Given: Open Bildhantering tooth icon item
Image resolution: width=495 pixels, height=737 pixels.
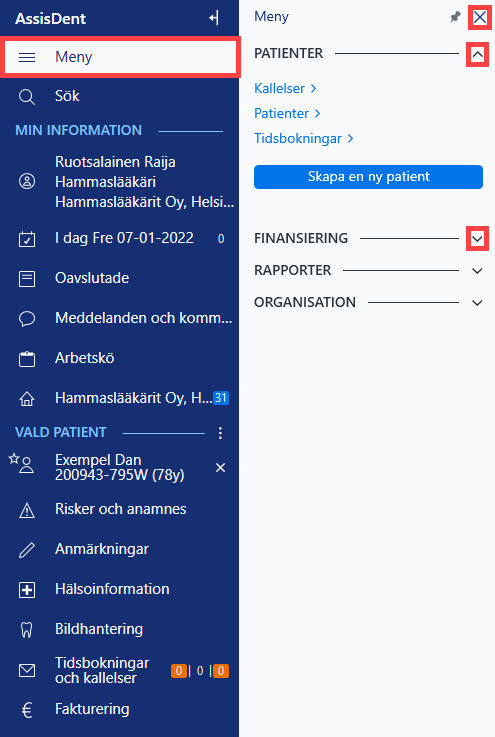Looking at the screenshot, I should tap(119, 629).
